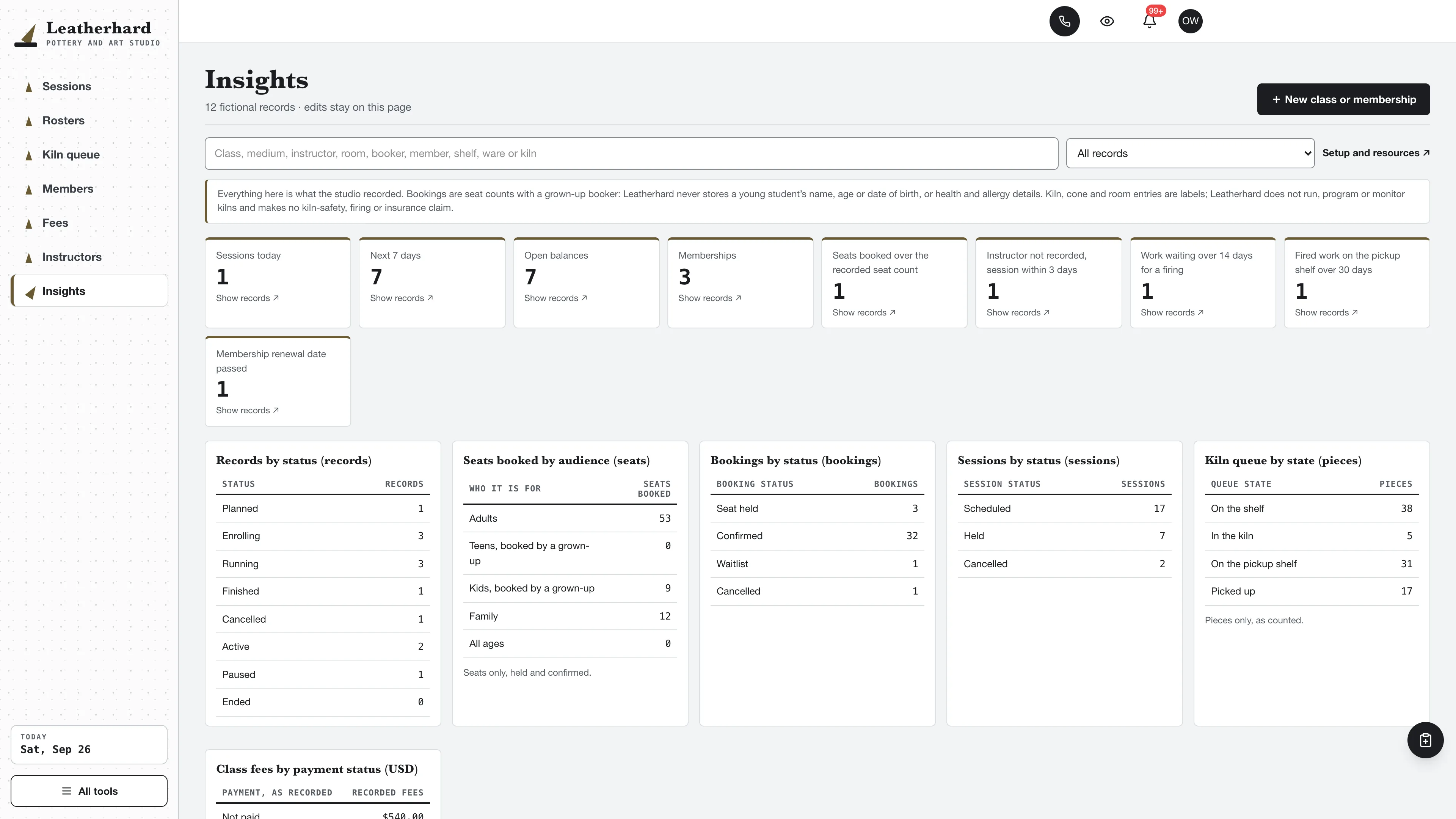Show records for Sessions today card
1456x819 pixels.
[x=247, y=298]
